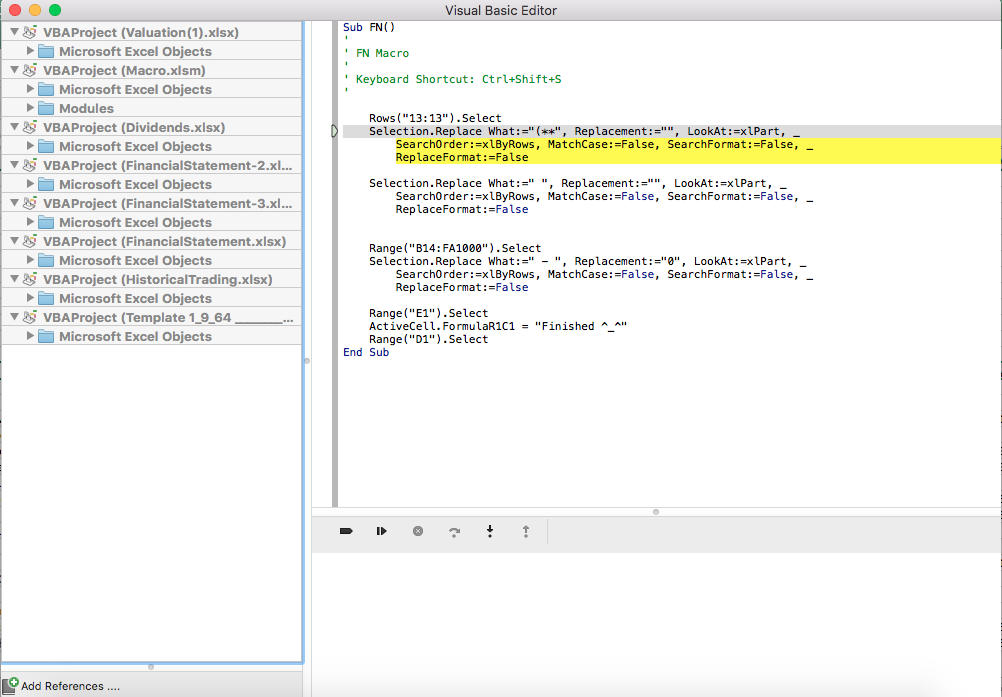Click the Step Over arrow icon
Viewport: 1002px width, 697px height.
pyautogui.click(x=454, y=532)
